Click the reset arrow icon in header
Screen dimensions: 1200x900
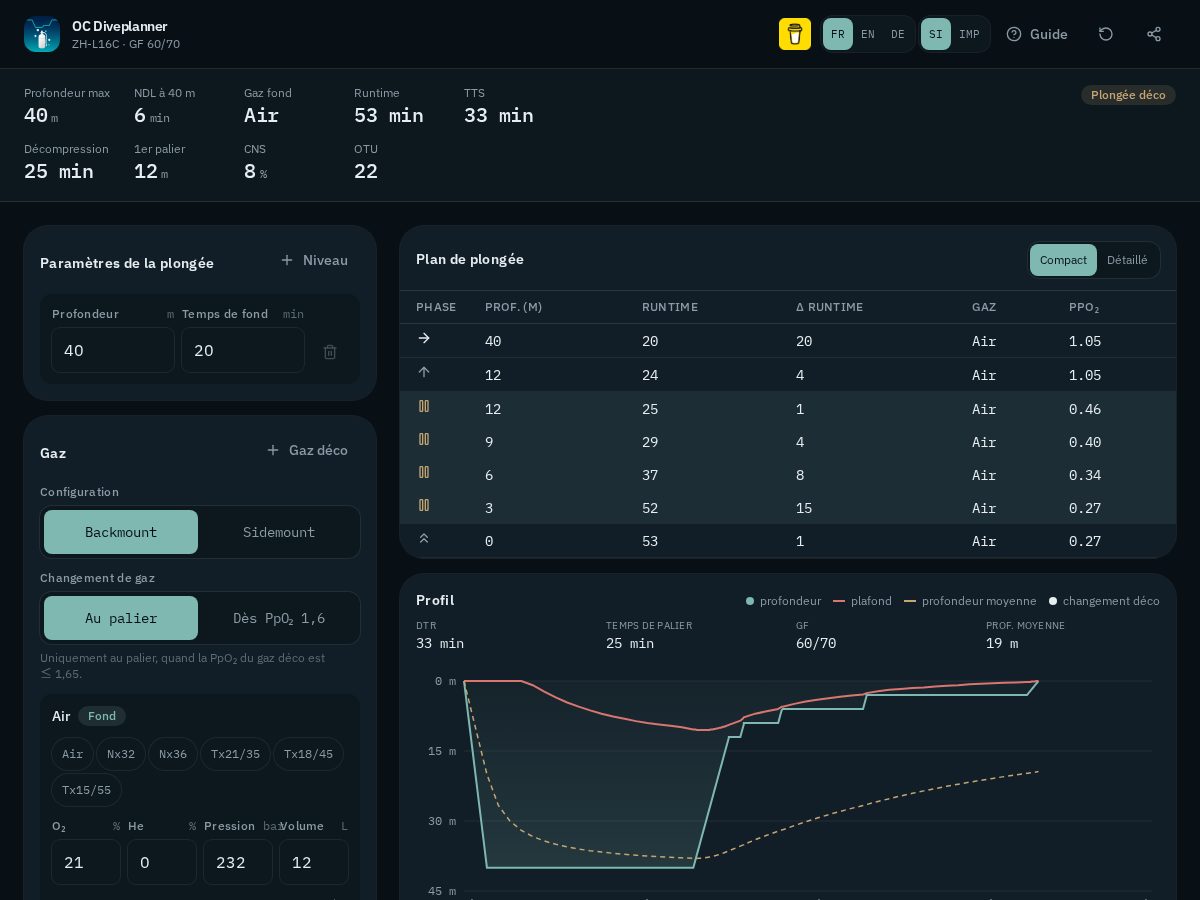pos(1106,34)
